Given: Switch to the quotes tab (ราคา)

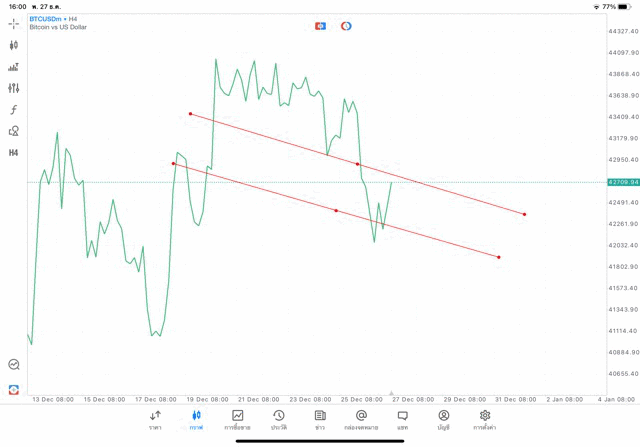Looking at the screenshot, I should [155, 419].
